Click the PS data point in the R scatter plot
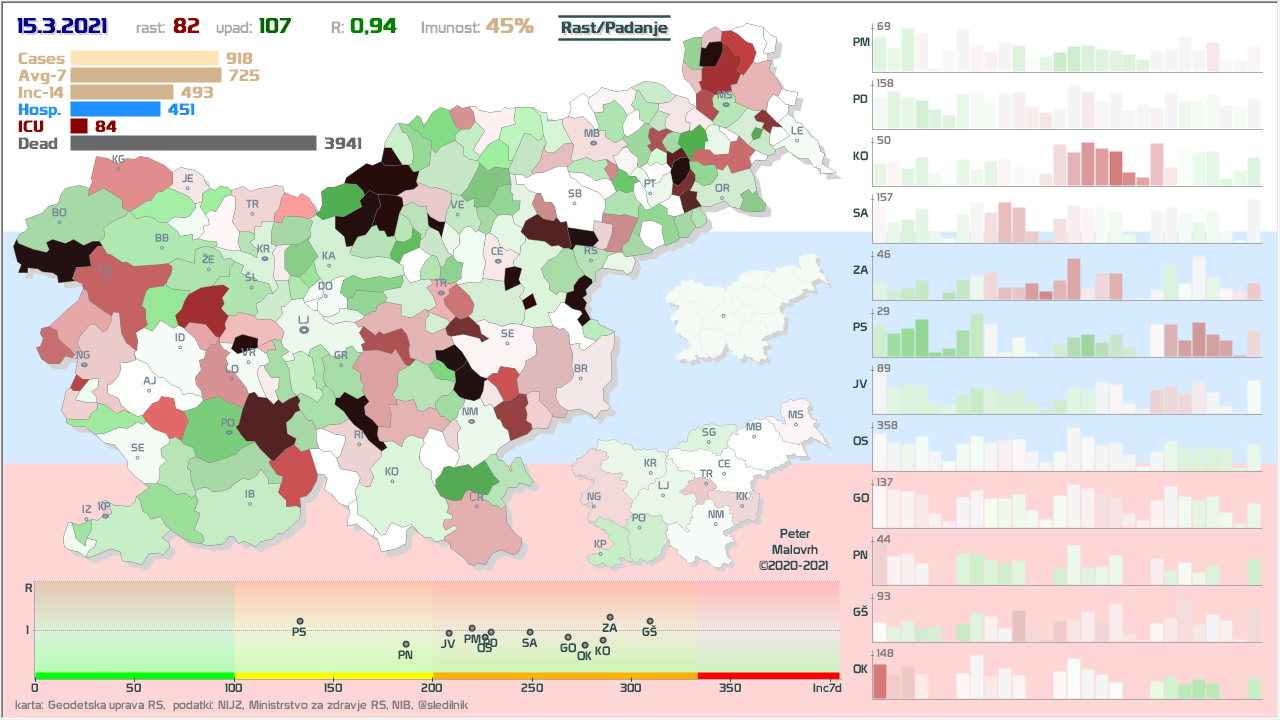 [x=299, y=621]
